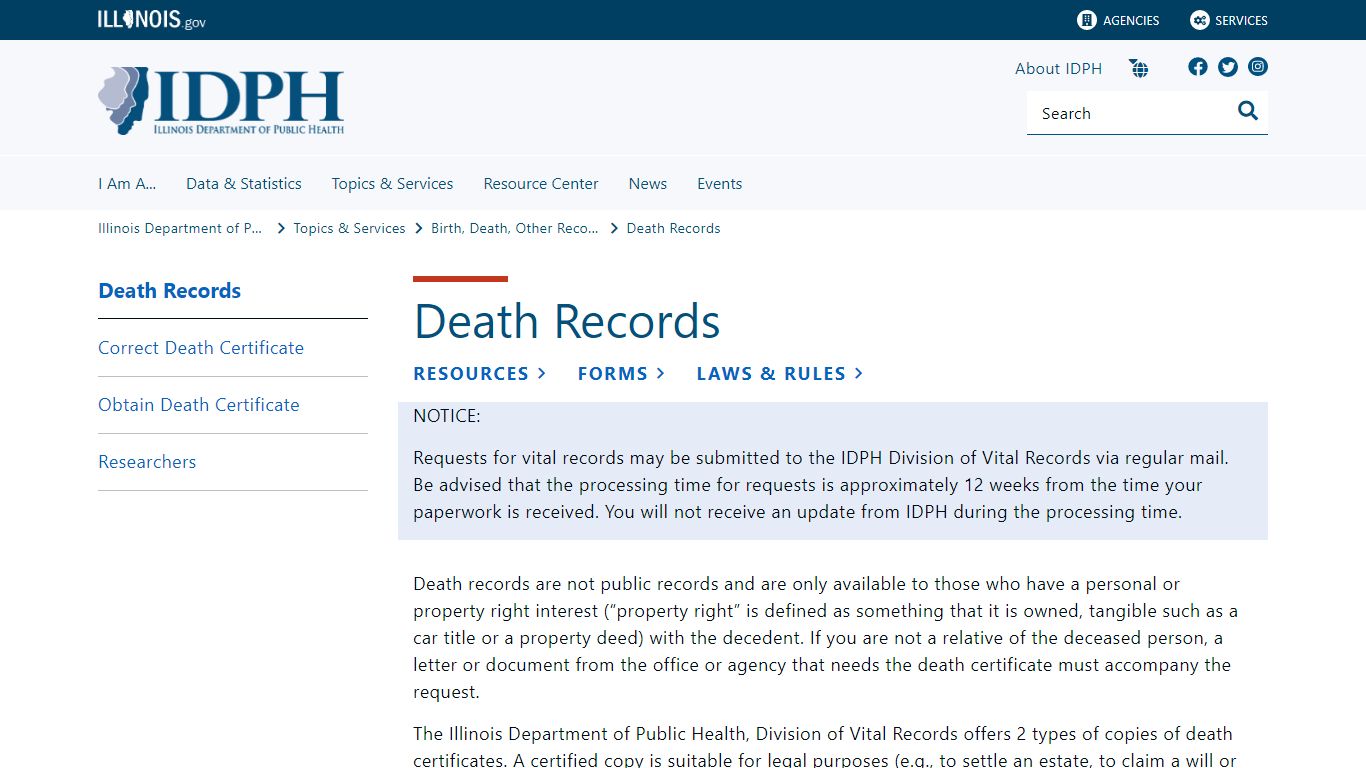
Task: Click the FORMS heading link
Action: (613, 373)
